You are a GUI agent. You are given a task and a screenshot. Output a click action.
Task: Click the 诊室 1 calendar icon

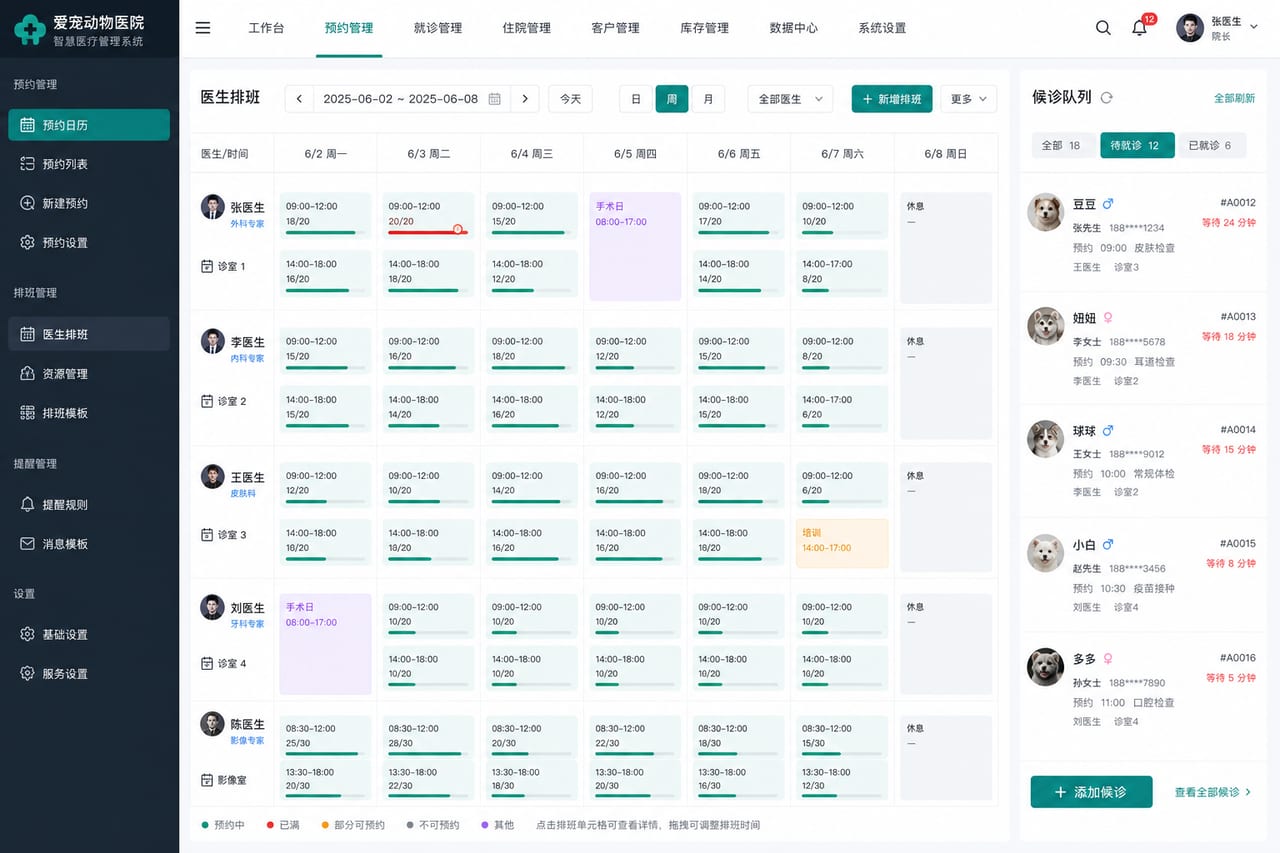(207, 266)
